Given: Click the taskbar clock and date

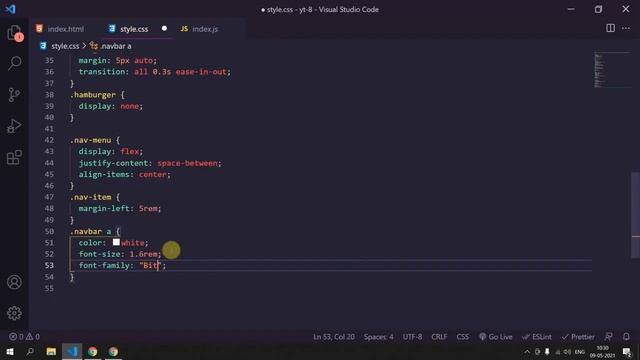Looking at the screenshot, I should 602,352.
